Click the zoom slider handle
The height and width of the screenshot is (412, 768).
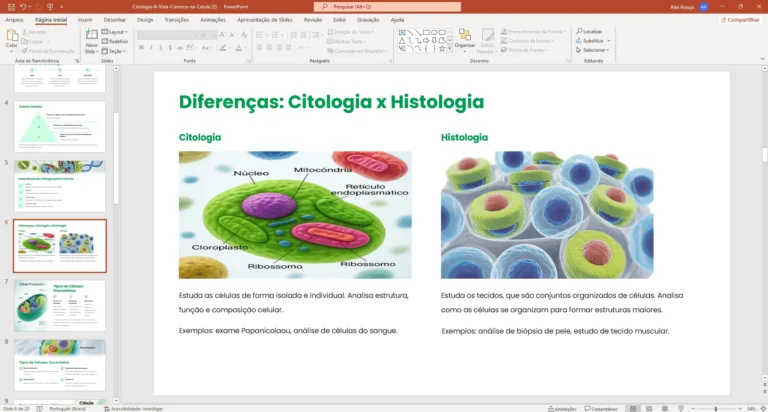716,409
